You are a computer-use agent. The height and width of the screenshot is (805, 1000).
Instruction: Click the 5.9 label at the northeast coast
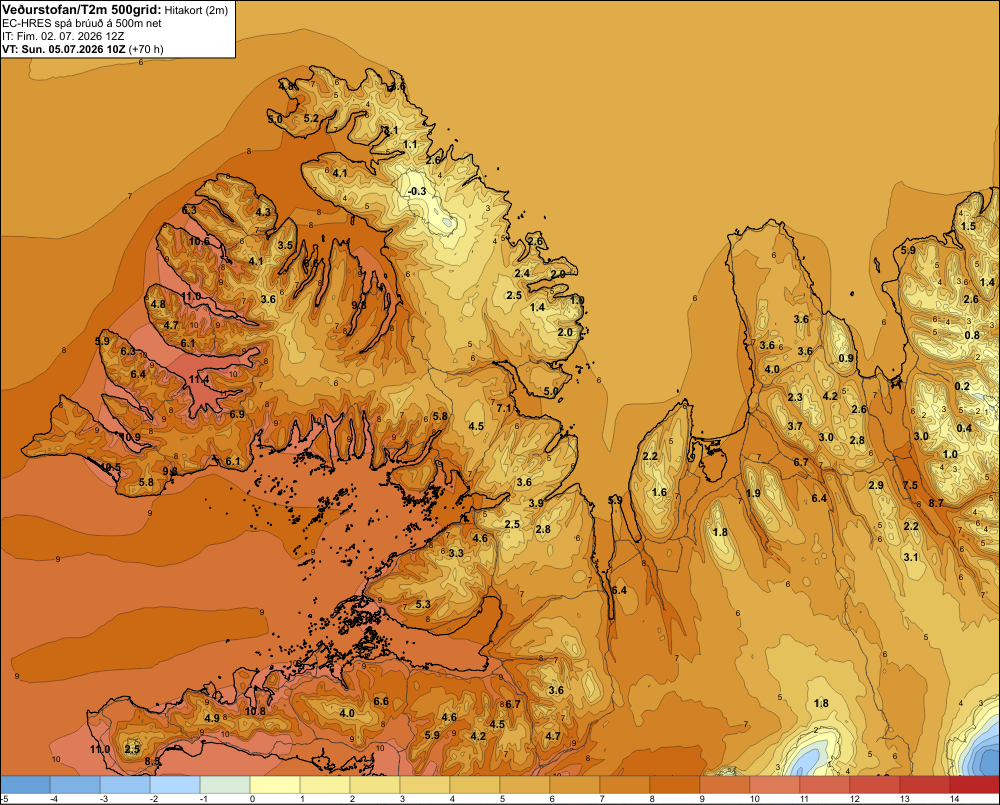pos(908,250)
